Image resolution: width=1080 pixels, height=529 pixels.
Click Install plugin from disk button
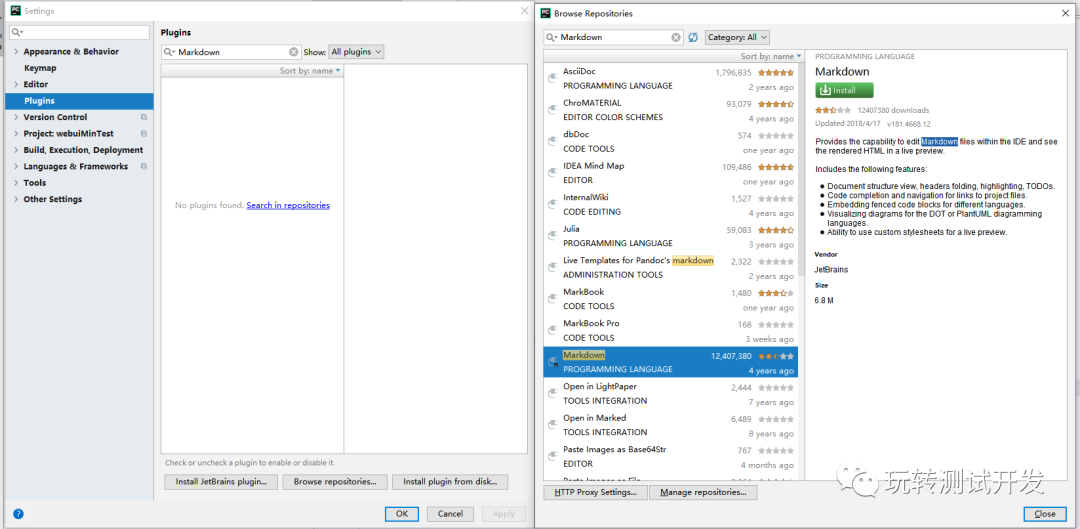pyautogui.click(x=450, y=482)
